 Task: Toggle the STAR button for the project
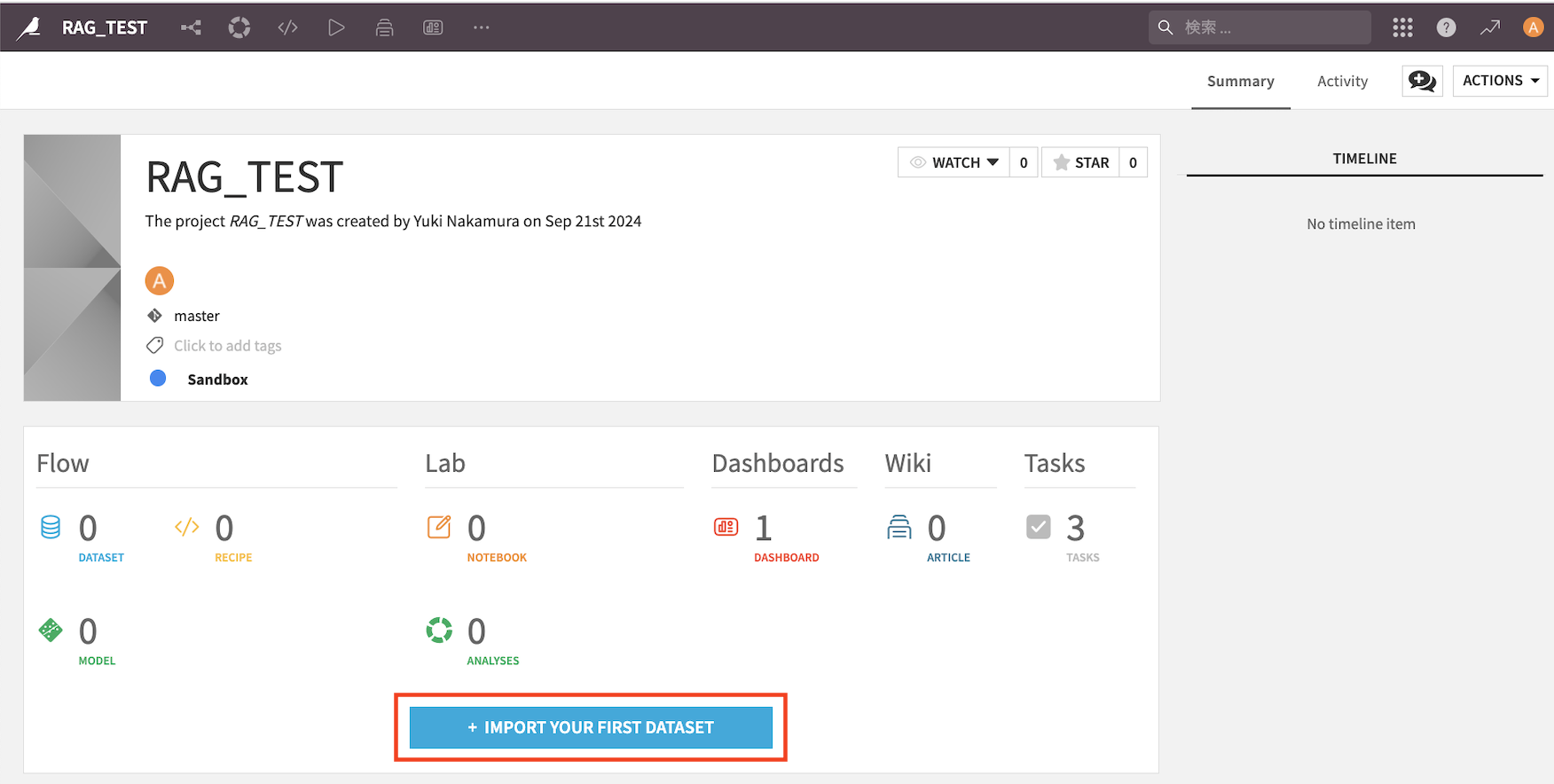(1080, 162)
